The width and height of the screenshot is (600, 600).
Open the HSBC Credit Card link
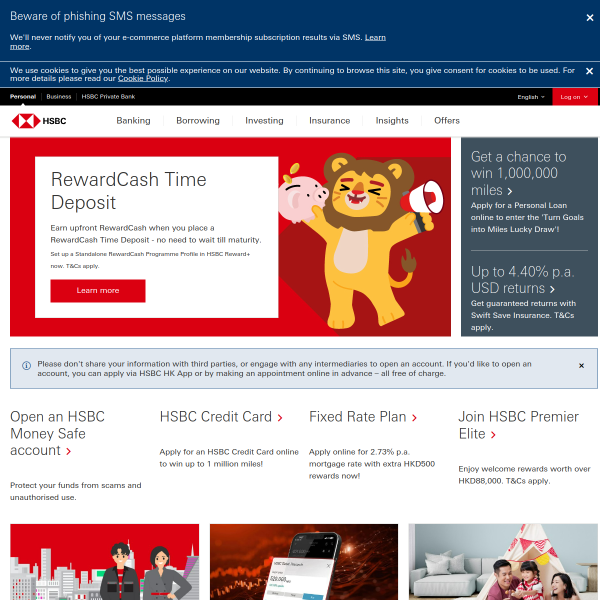221,417
